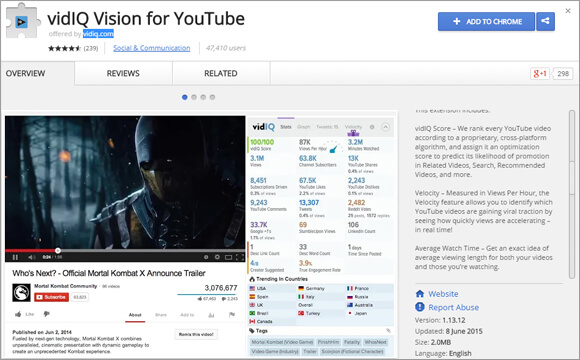Image resolution: width=580 pixels, height=360 pixels.
Task: Close the extension details dialog
Action: coord(568,11)
